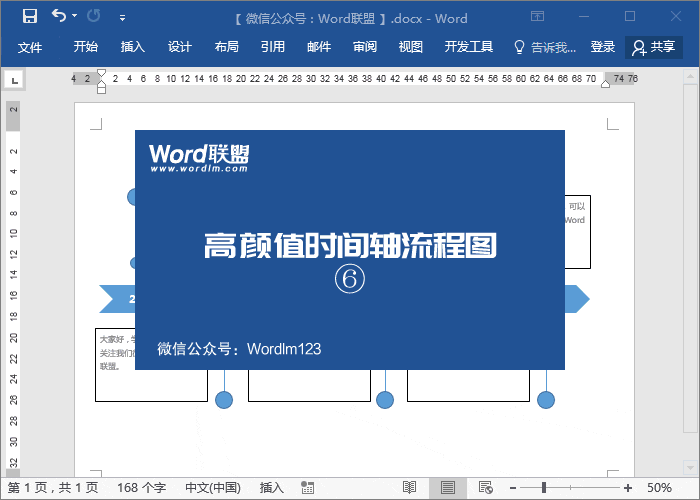700x500 pixels.
Task: Click the vertical scrollbar thumb
Action: (x=690, y=259)
